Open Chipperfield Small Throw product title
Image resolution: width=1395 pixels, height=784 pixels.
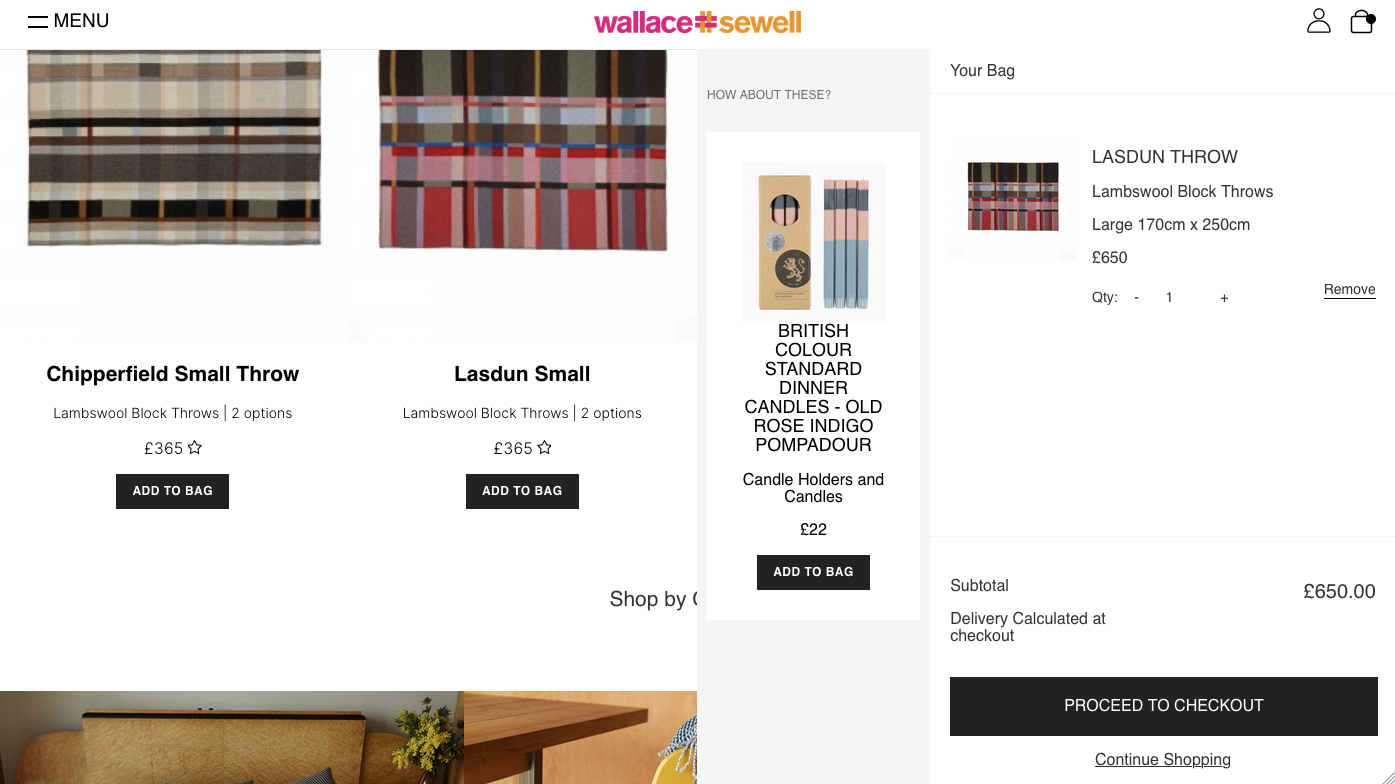pyautogui.click(x=173, y=374)
